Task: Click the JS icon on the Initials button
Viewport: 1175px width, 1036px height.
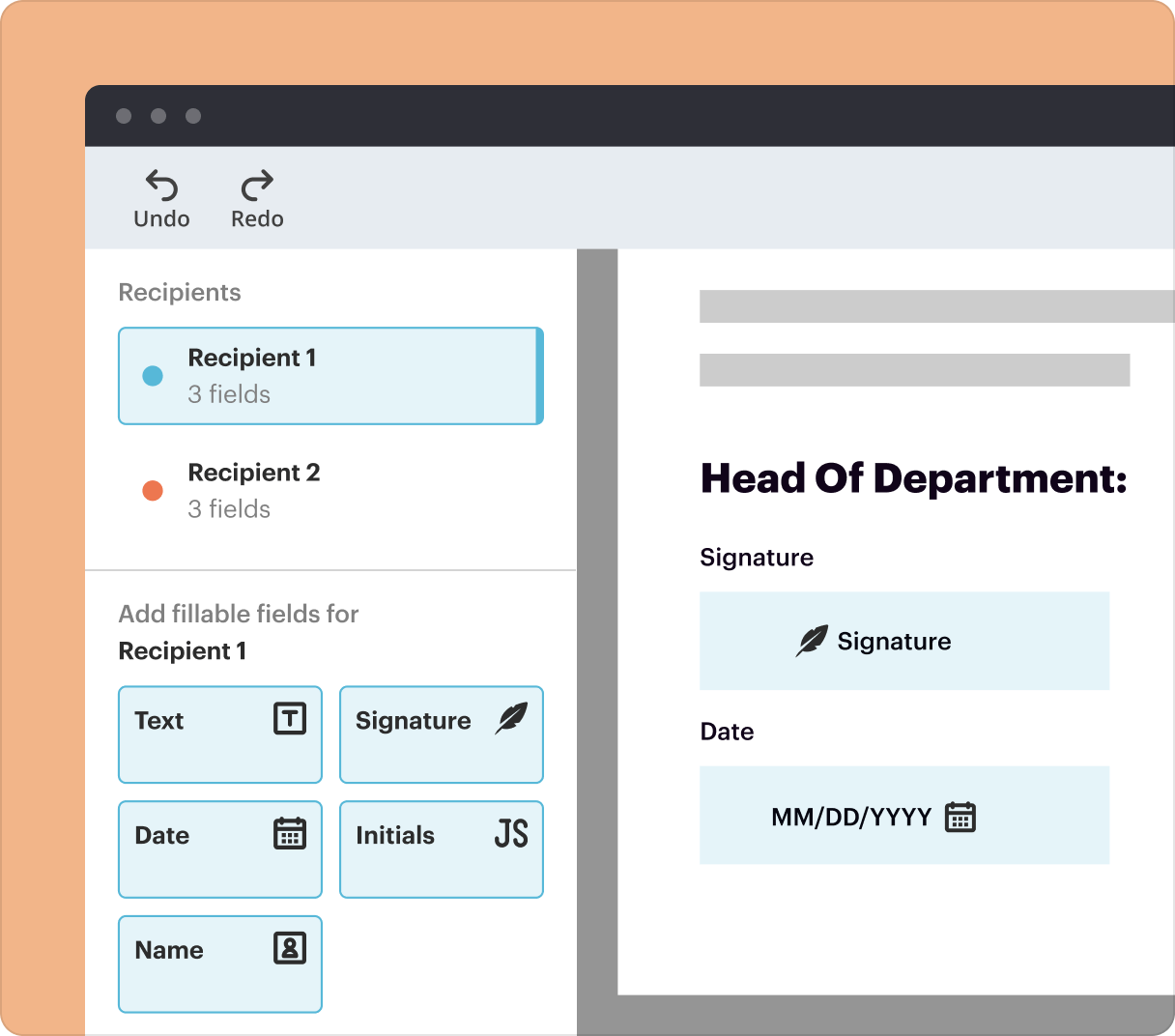Action: pos(513,835)
